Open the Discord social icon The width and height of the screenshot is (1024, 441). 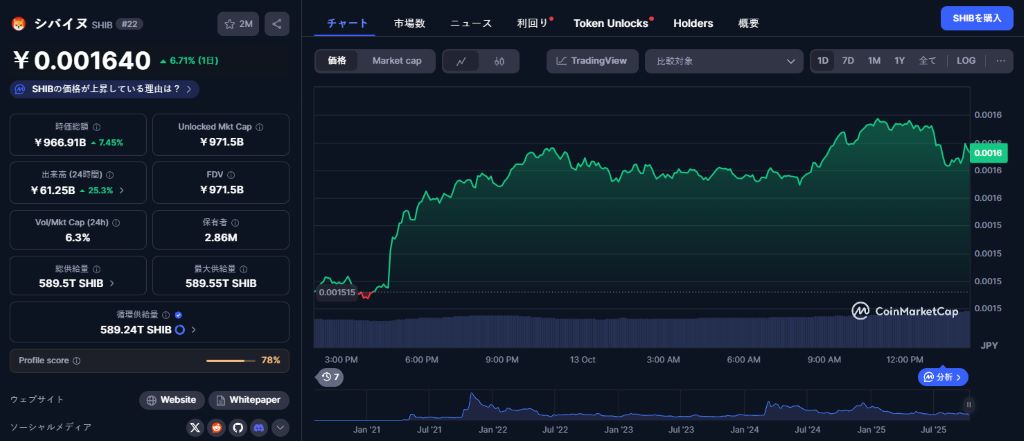(x=259, y=427)
